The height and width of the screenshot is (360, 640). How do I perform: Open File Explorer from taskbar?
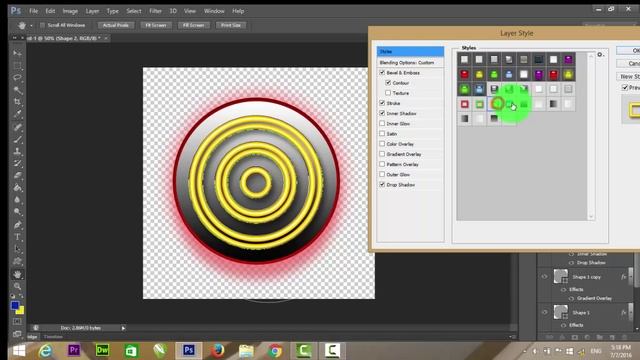[x=246, y=350]
